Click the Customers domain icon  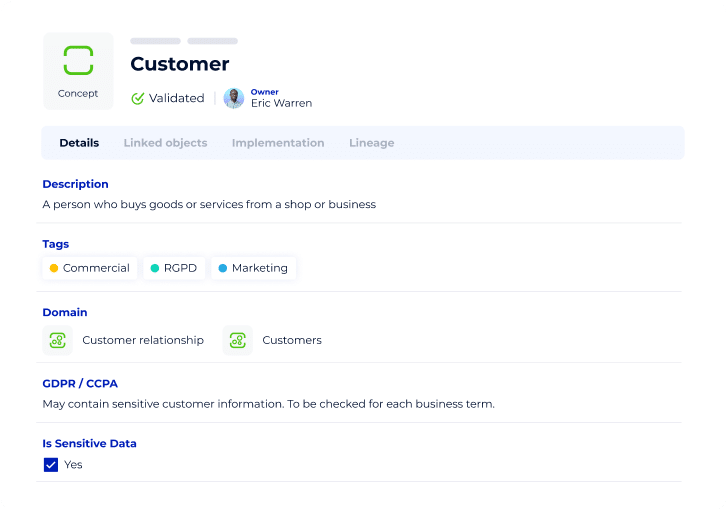[237, 340]
